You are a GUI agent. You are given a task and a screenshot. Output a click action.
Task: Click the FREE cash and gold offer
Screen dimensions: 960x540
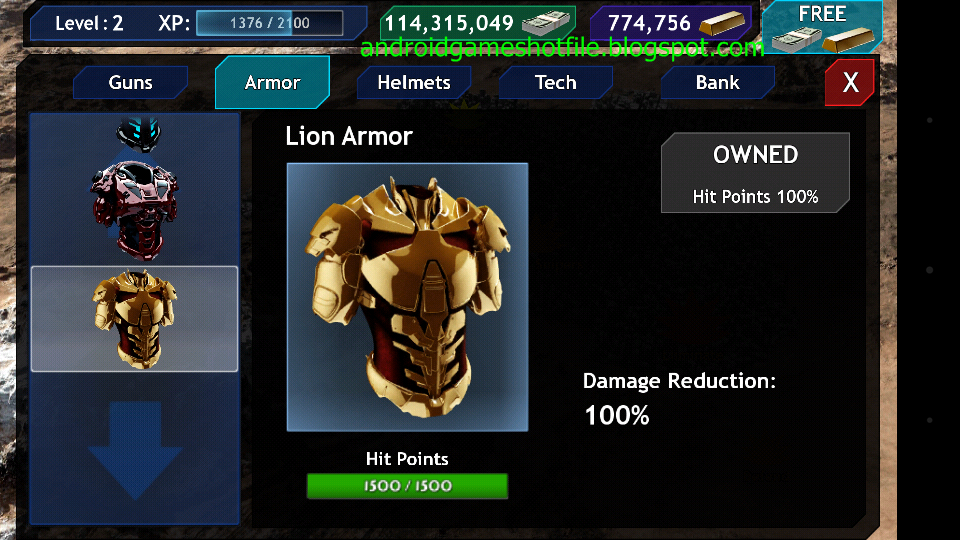(822, 27)
